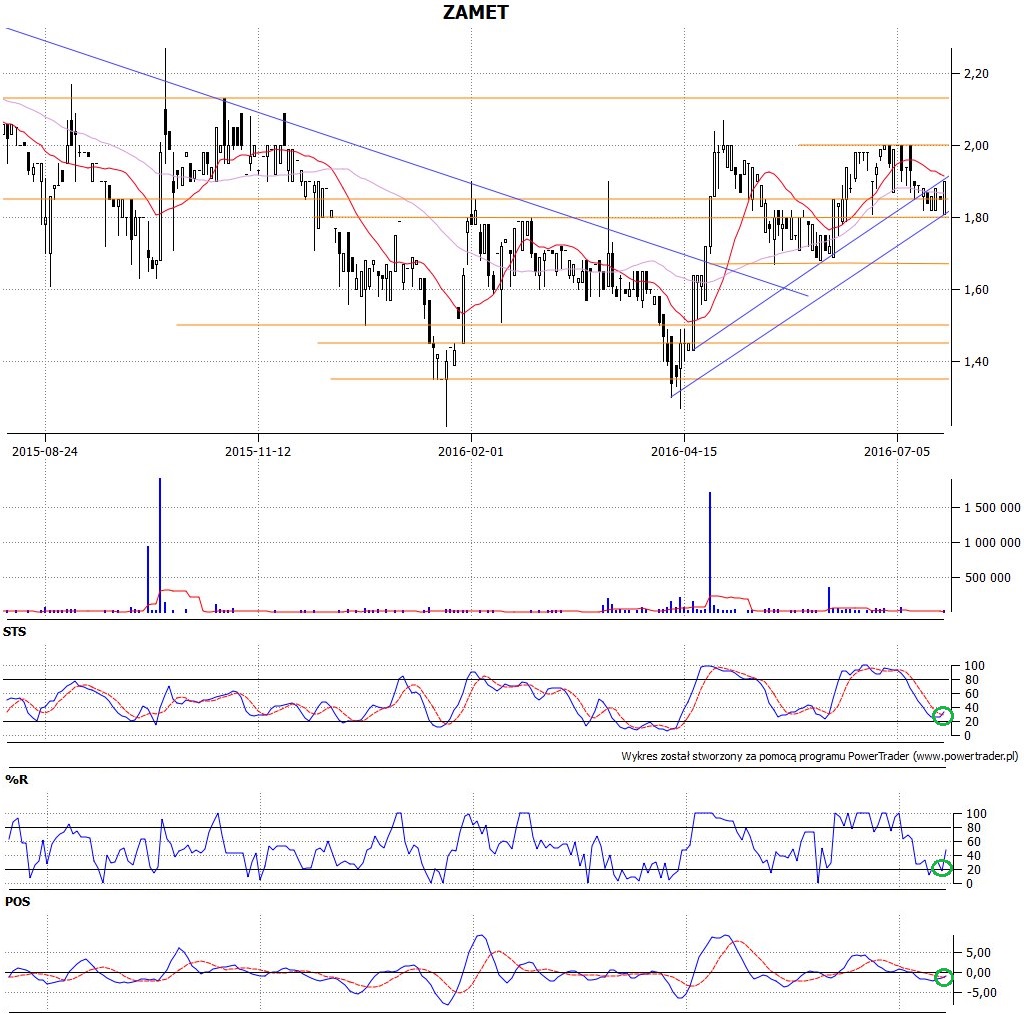1024x1014 pixels.
Task: Click the POS indicator label
Action: (x=17, y=902)
